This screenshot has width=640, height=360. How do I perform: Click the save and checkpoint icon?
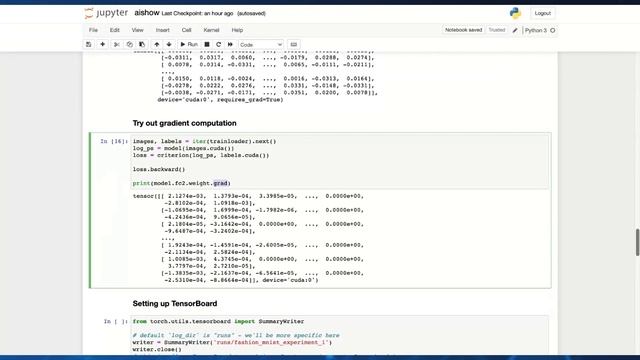89,44
